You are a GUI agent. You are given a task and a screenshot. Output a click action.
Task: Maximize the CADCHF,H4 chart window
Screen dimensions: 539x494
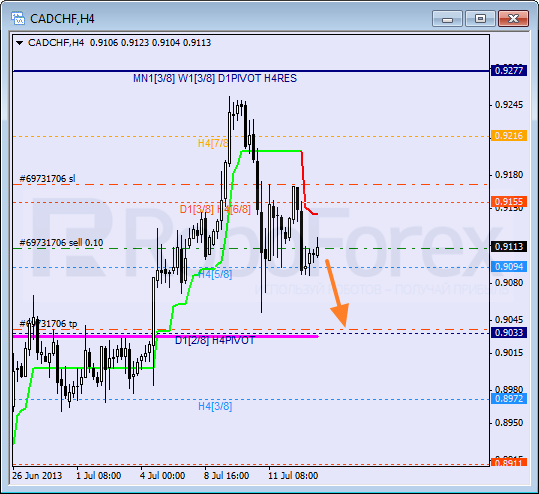point(480,19)
